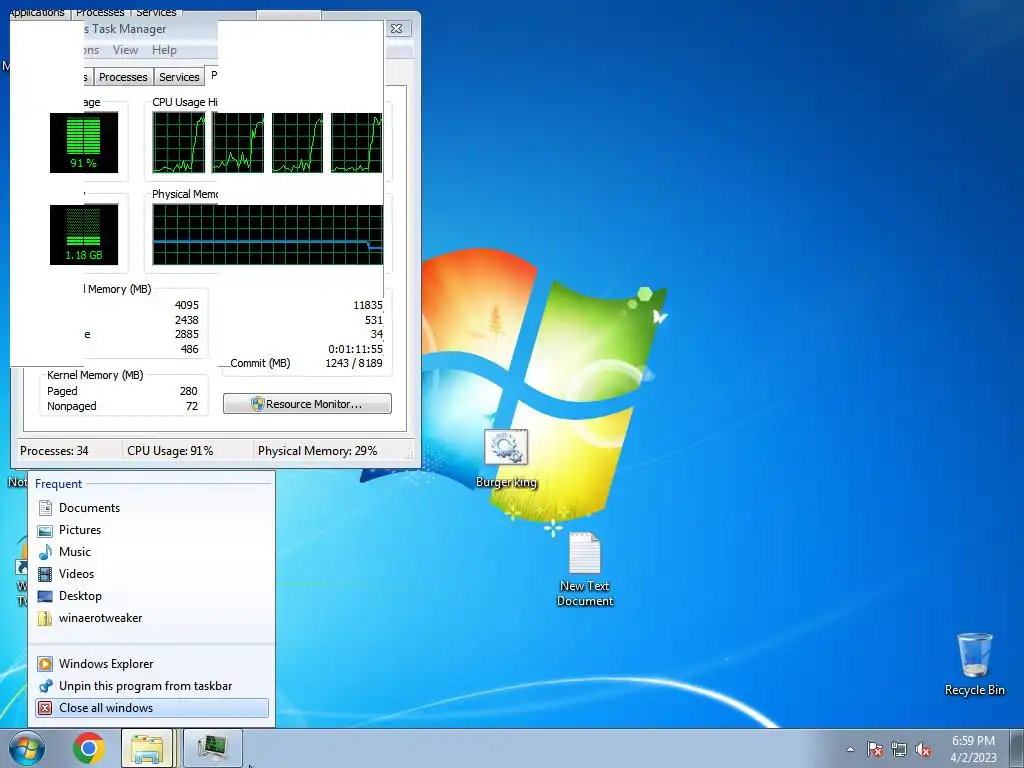The width and height of the screenshot is (1024, 768).
Task: Click the 'Frequent' jump list header
Action: coord(58,484)
